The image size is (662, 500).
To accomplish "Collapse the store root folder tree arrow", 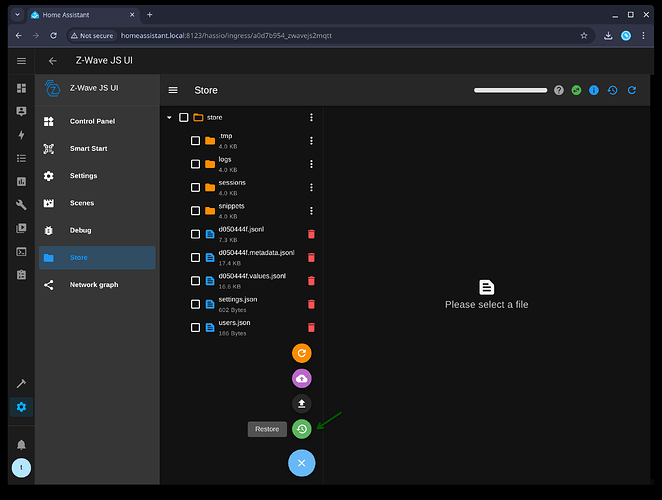I will pyautogui.click(x=169, y=117).
